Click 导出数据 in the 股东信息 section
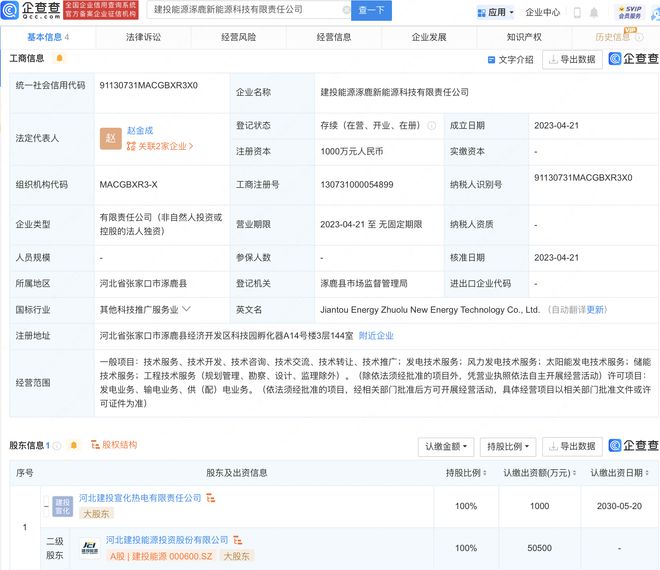 (x=572, y=446)
